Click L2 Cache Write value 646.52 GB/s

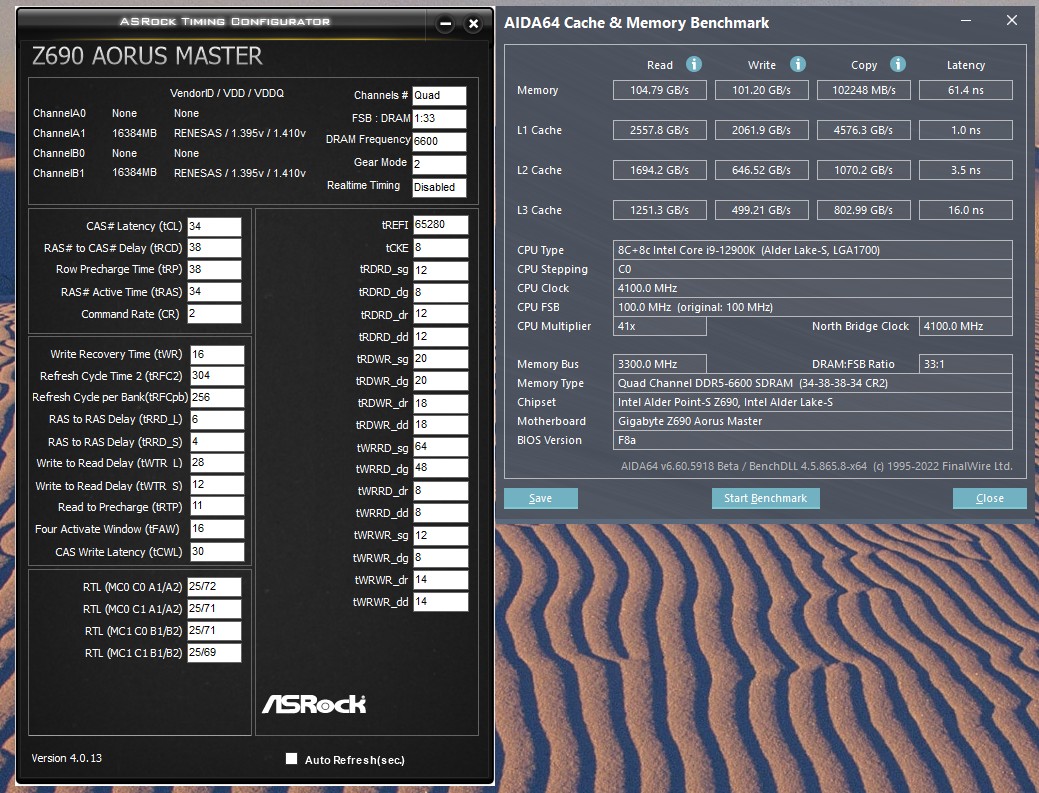pyautogui.click(x=761, y=170)
